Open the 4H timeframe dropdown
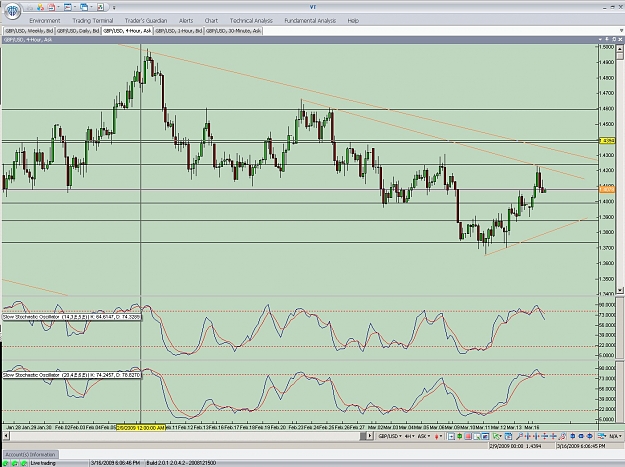625x467 pixels. (x=409, y=436)
